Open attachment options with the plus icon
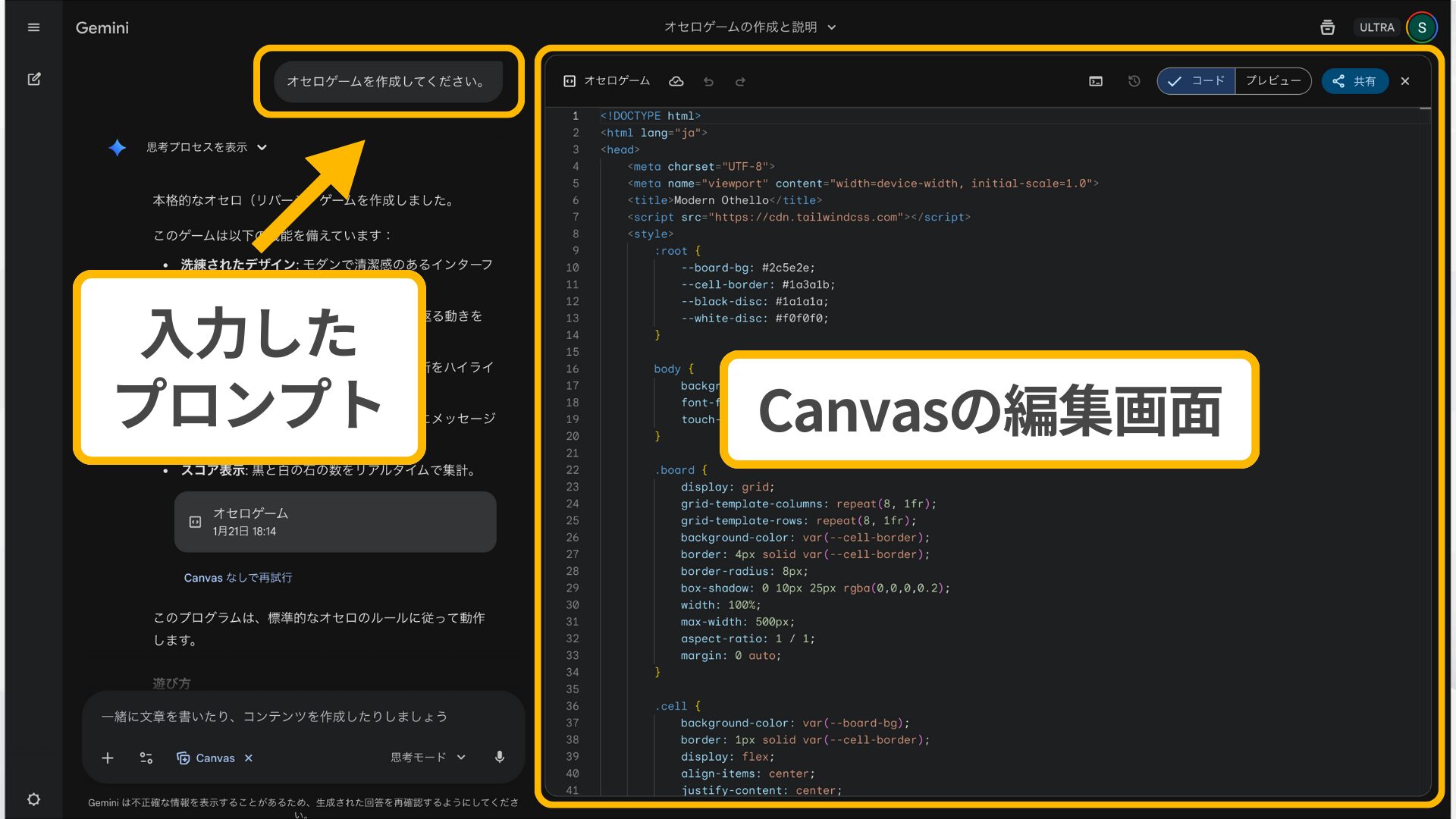The height and width of the screenshot is (819, 1456). 108,758
